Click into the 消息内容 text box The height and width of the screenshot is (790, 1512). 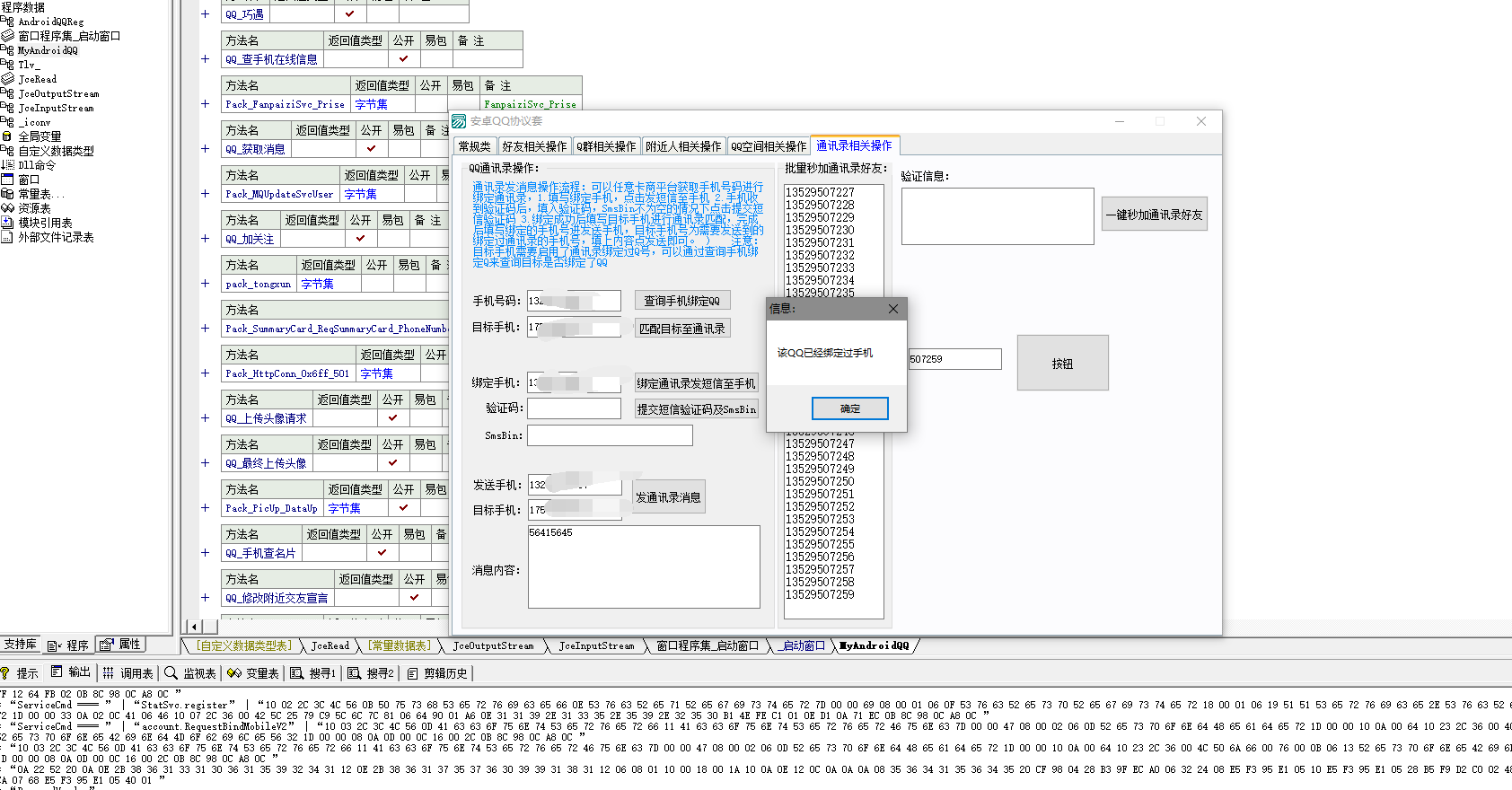tap(644, 566)
